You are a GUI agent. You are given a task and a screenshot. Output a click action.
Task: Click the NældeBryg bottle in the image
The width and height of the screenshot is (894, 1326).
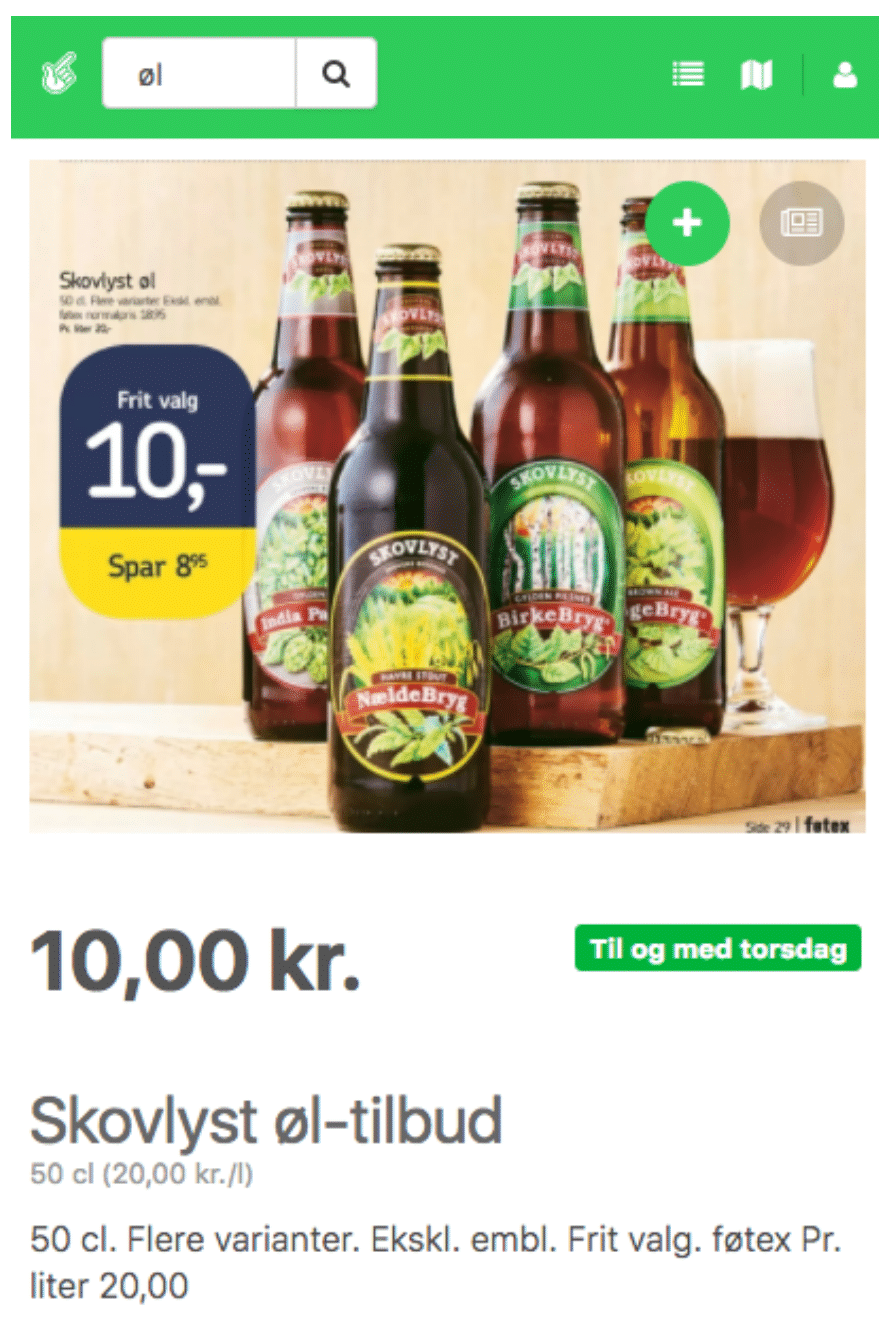pos(409,540)
